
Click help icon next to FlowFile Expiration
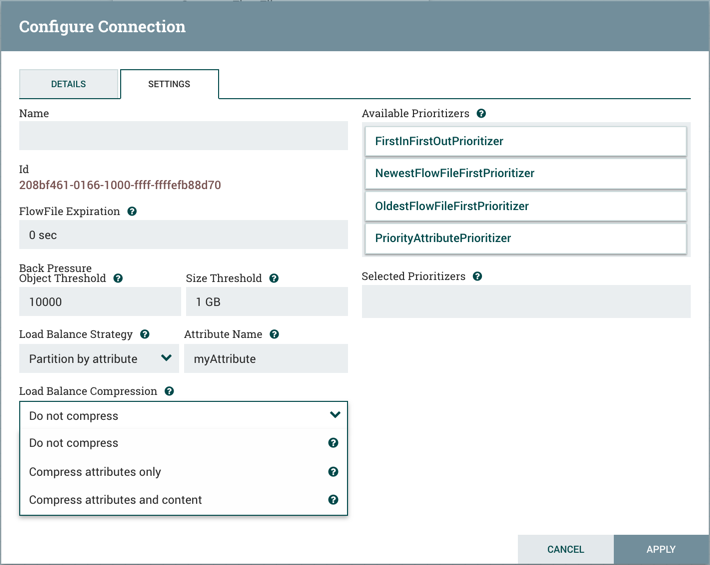132,212
